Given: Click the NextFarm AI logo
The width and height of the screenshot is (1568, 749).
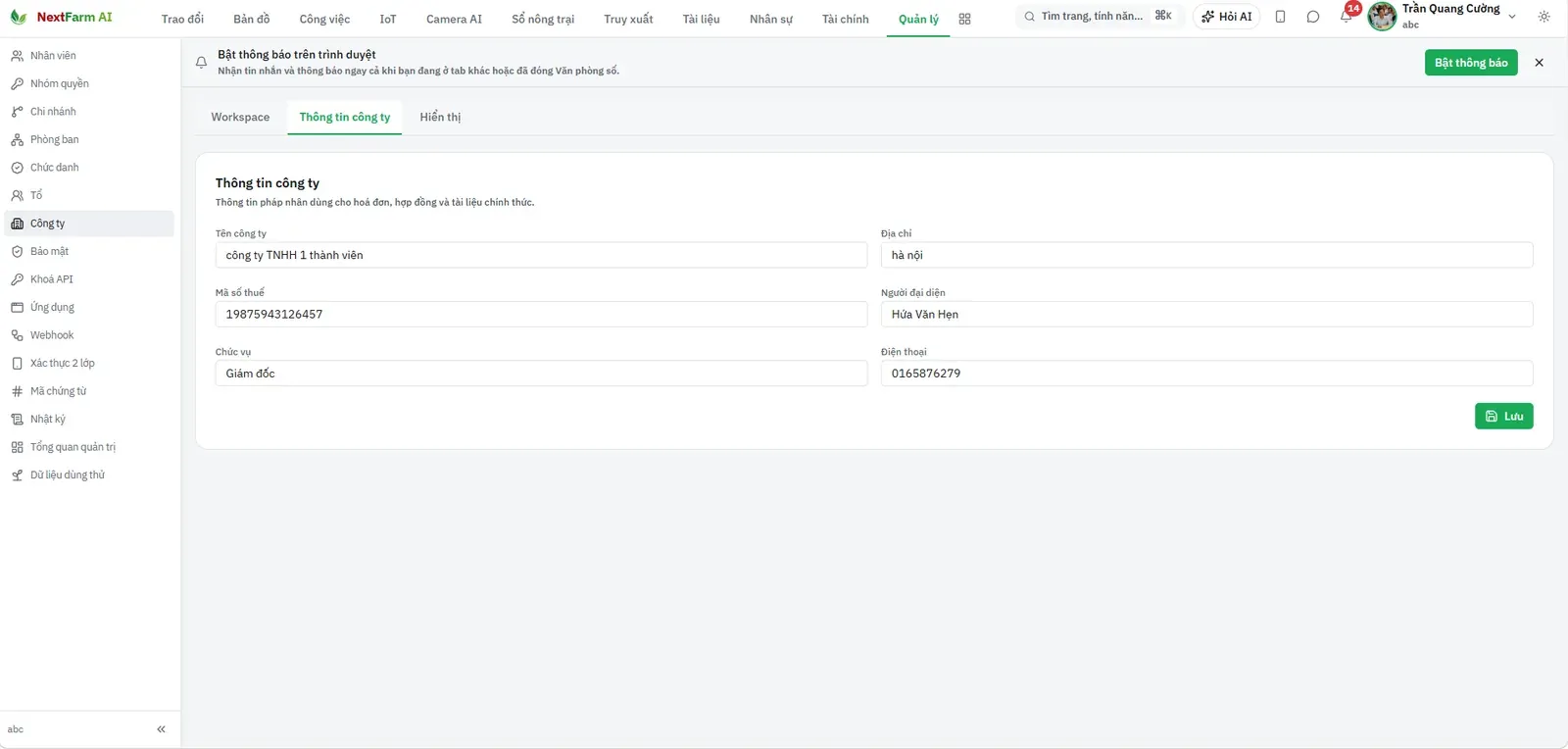Looking at the screenshot, I should coord(62,17).
